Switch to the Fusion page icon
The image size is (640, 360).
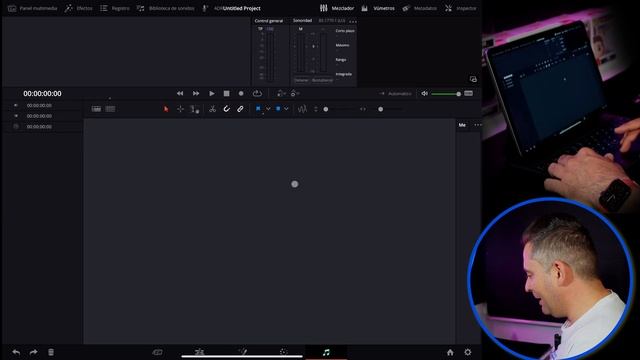[242, 352]
